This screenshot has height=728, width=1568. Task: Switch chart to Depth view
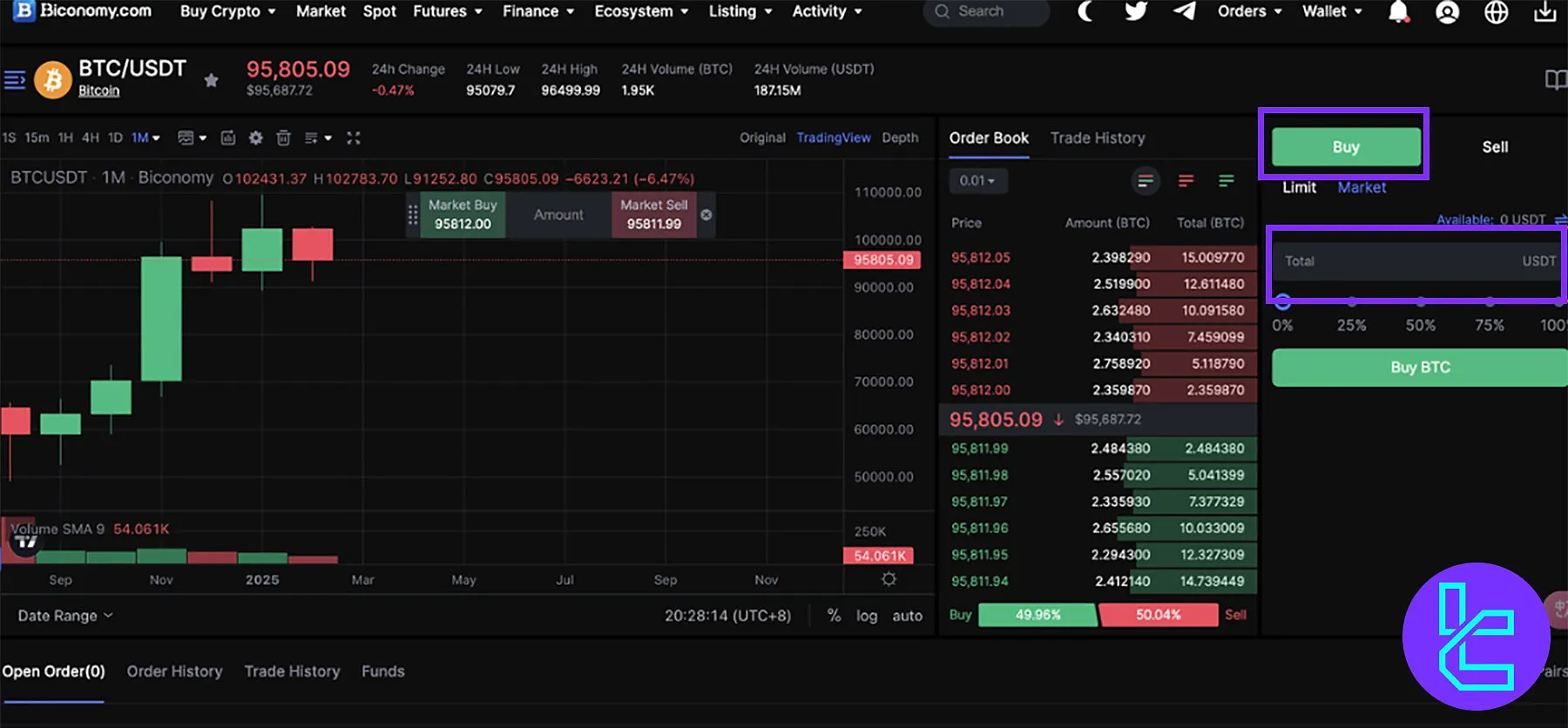pyautogui.click(x=900, y=138)
